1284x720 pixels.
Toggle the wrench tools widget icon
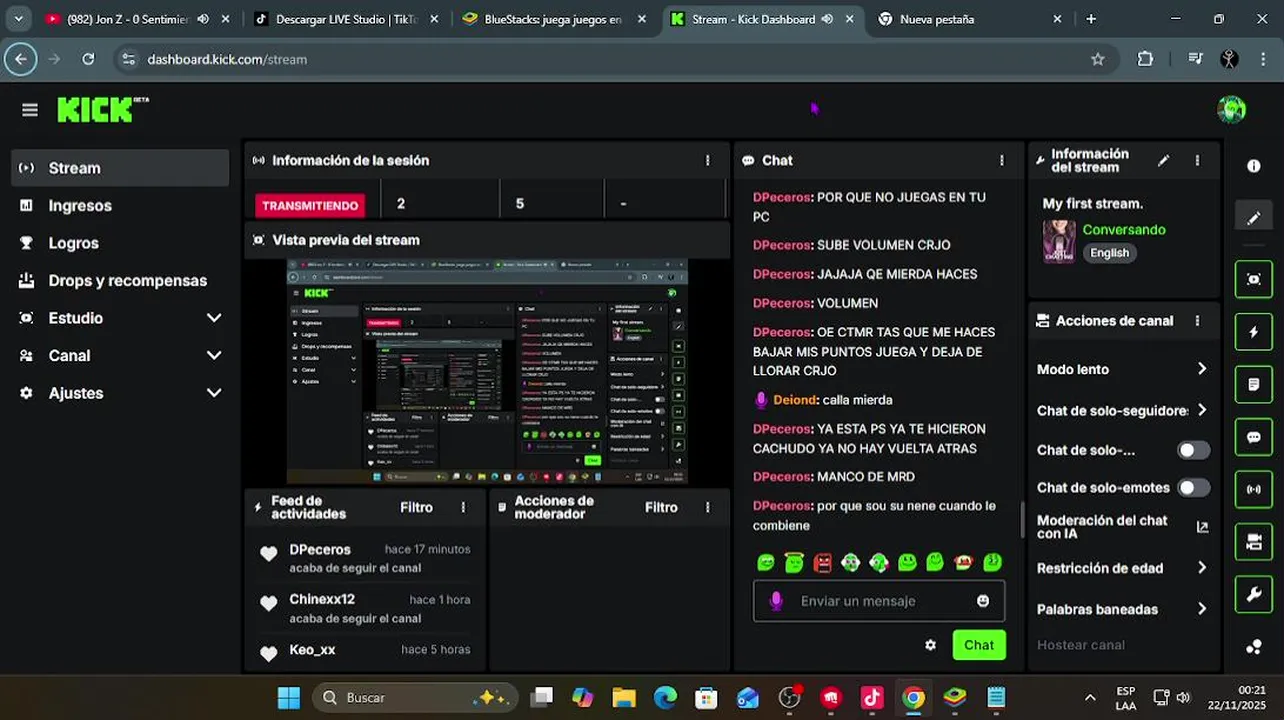click(x=1254, y=594)
